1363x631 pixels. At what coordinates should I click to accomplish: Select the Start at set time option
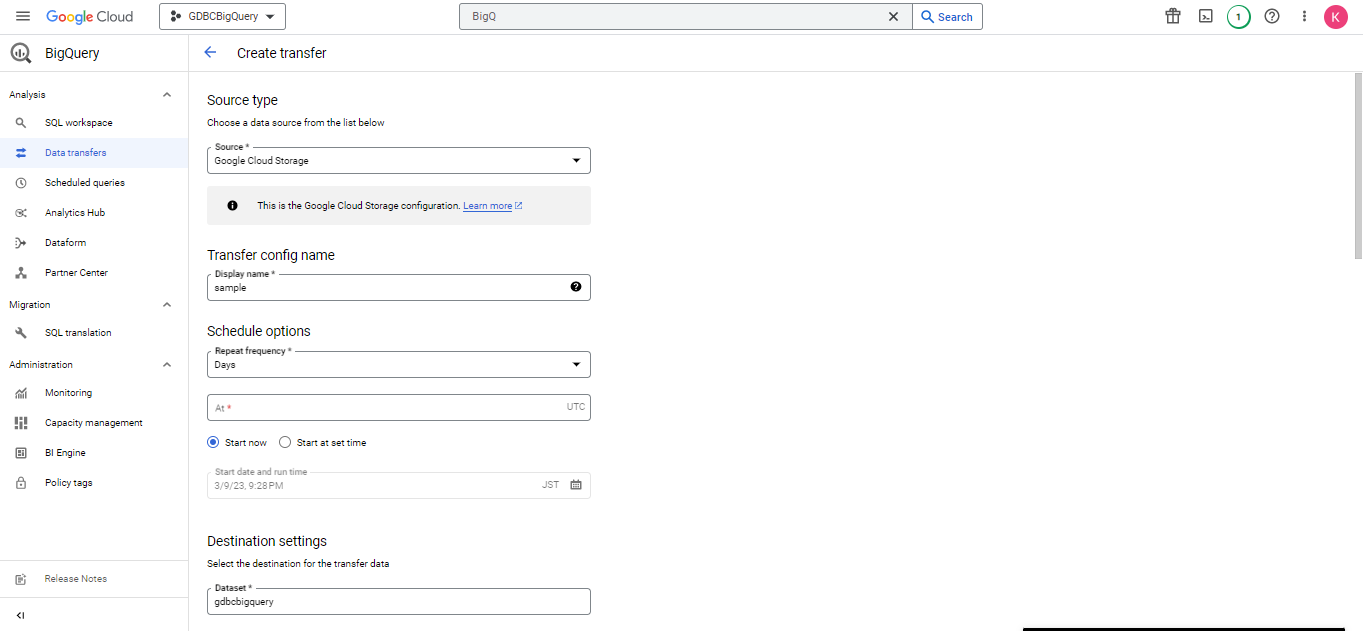285,442
